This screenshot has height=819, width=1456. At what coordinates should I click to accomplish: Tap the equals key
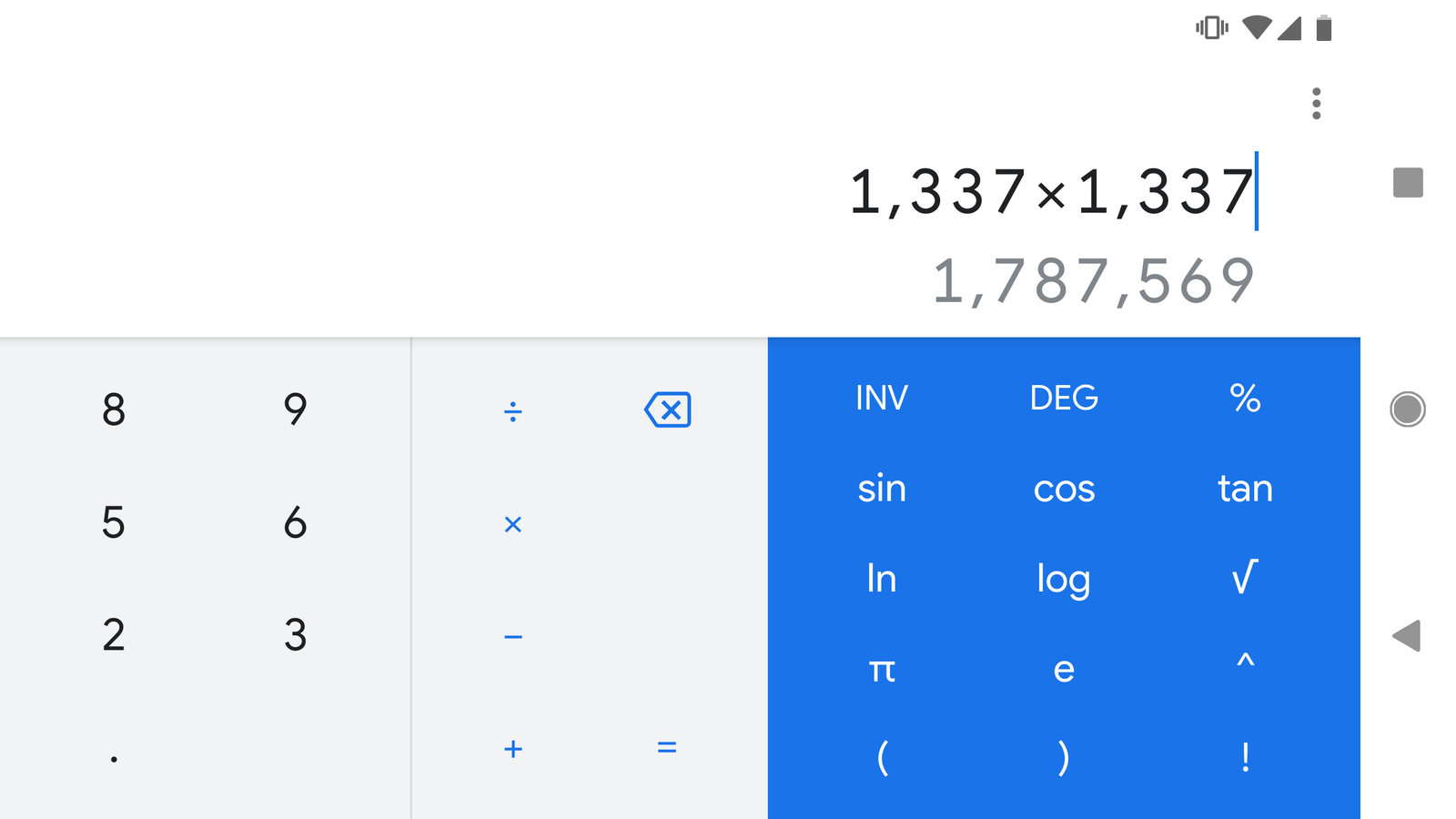(x=667, y=748)
